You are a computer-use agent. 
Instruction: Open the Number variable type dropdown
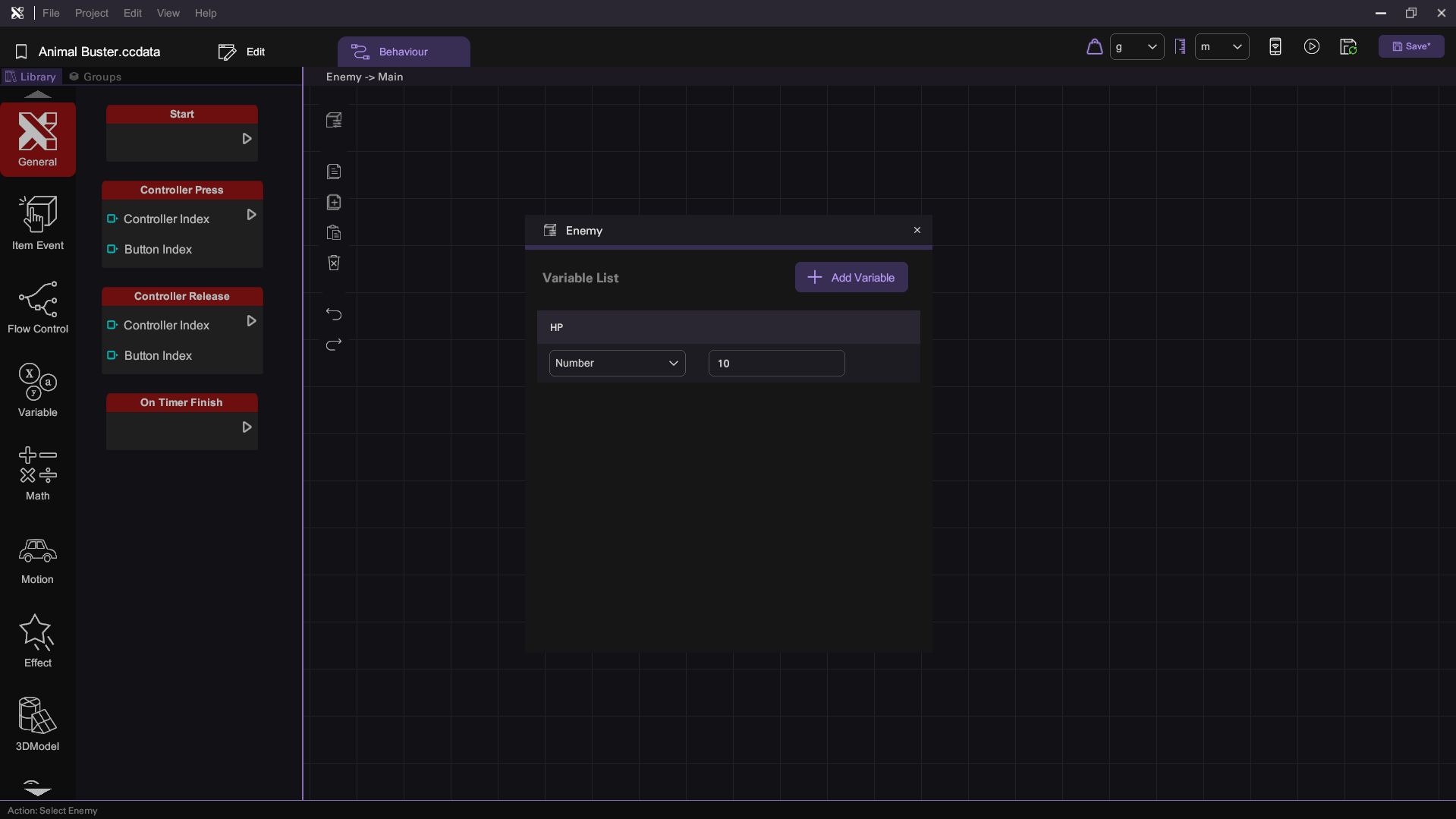pyautogui.click(x=617, y=363)
